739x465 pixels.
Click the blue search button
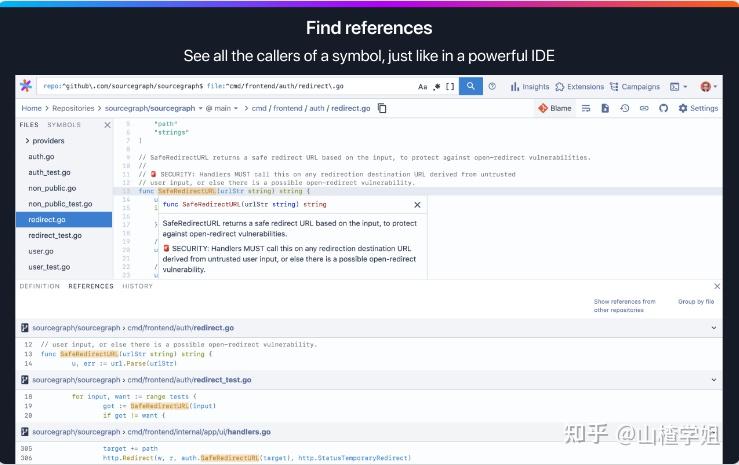[470, 86]
